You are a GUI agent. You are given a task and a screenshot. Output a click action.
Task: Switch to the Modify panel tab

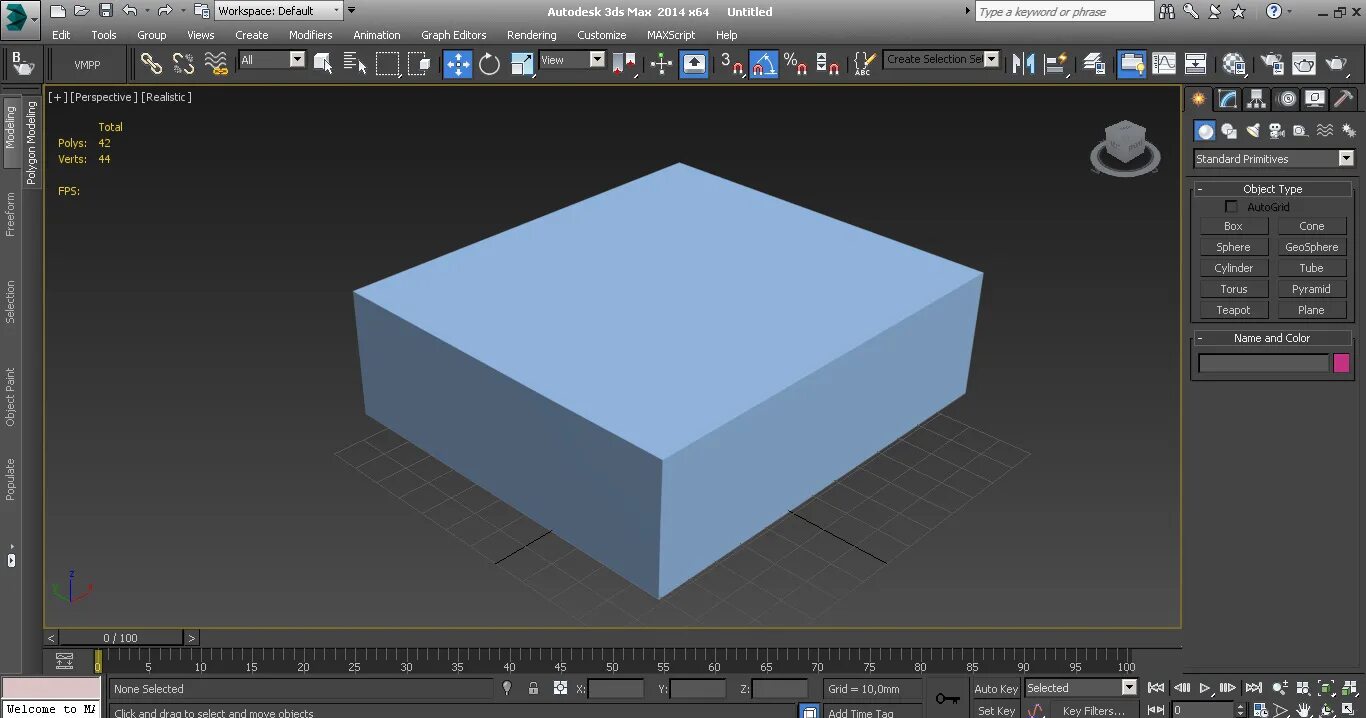(x=1228, y=99)
